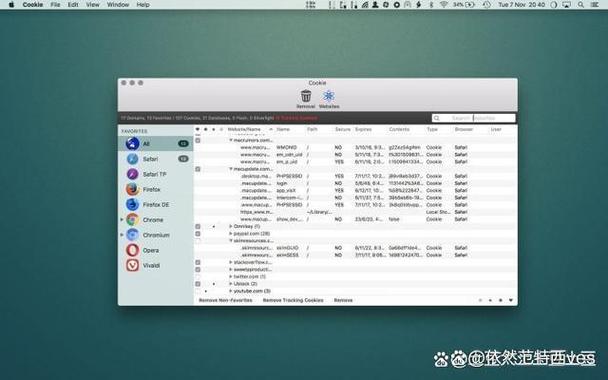The width and height of the screenshot is (608, 380).
Task: Open the File menu
Action: pos(55,5)
